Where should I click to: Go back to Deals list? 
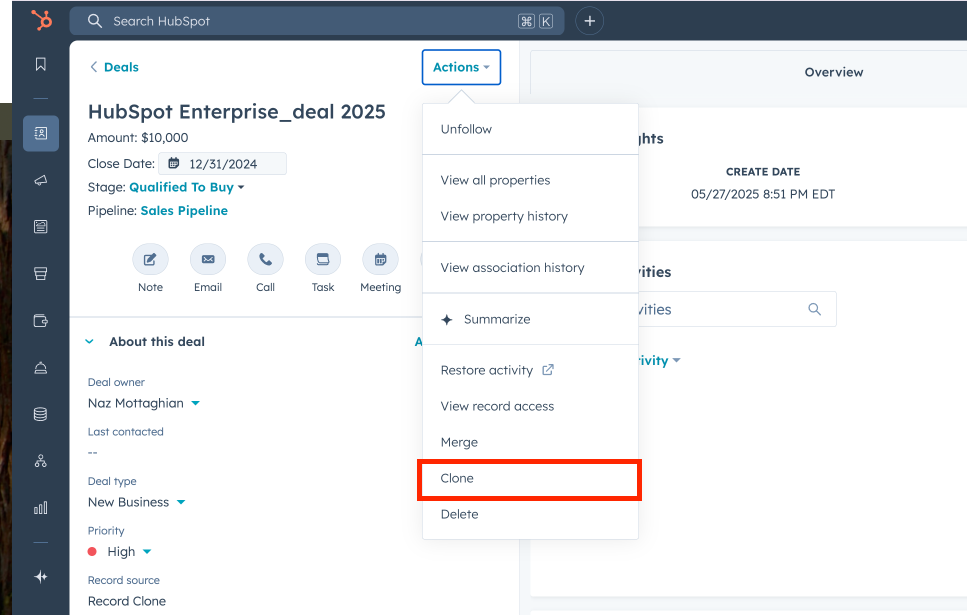[x=115, y=67]
